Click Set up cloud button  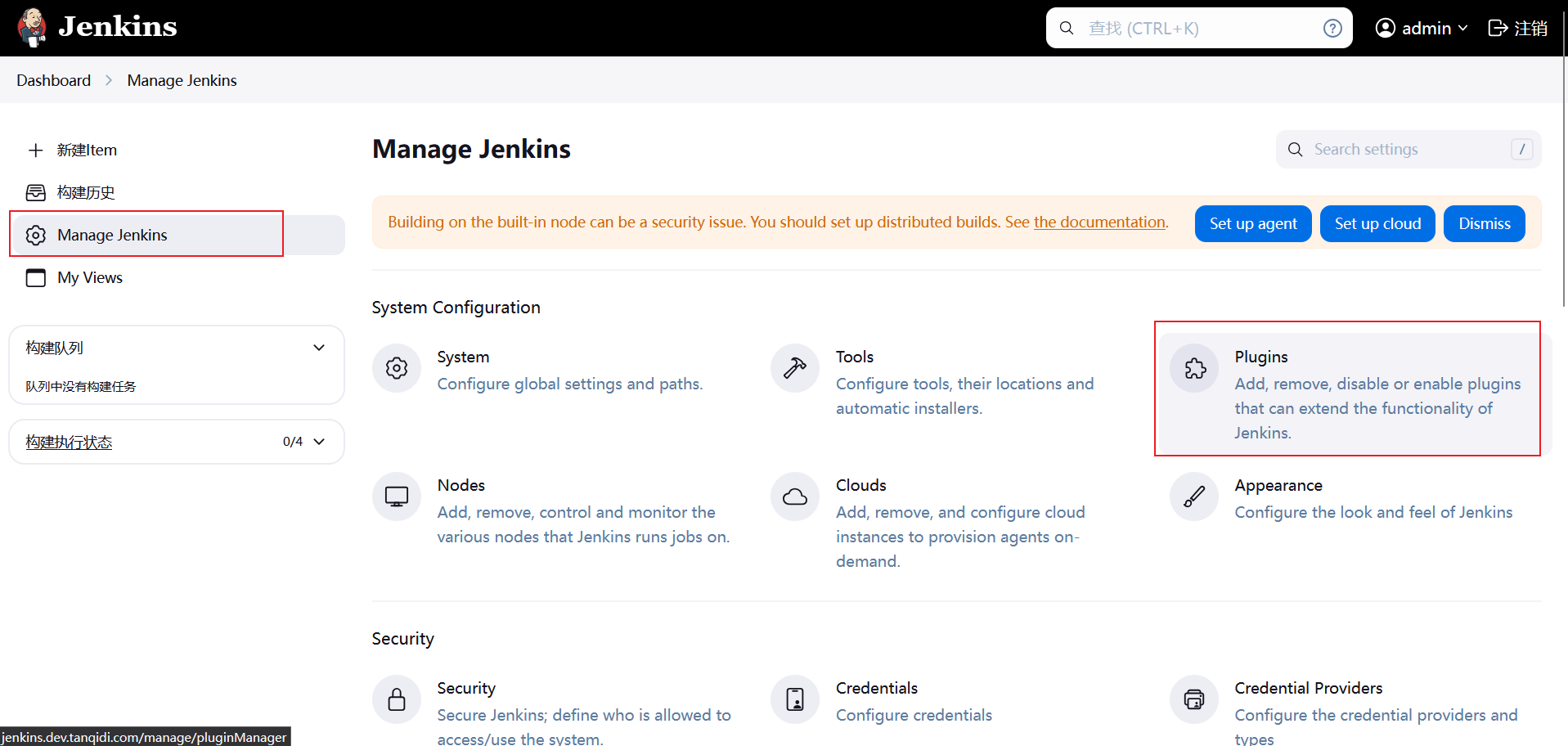(x=1377, y=223)
